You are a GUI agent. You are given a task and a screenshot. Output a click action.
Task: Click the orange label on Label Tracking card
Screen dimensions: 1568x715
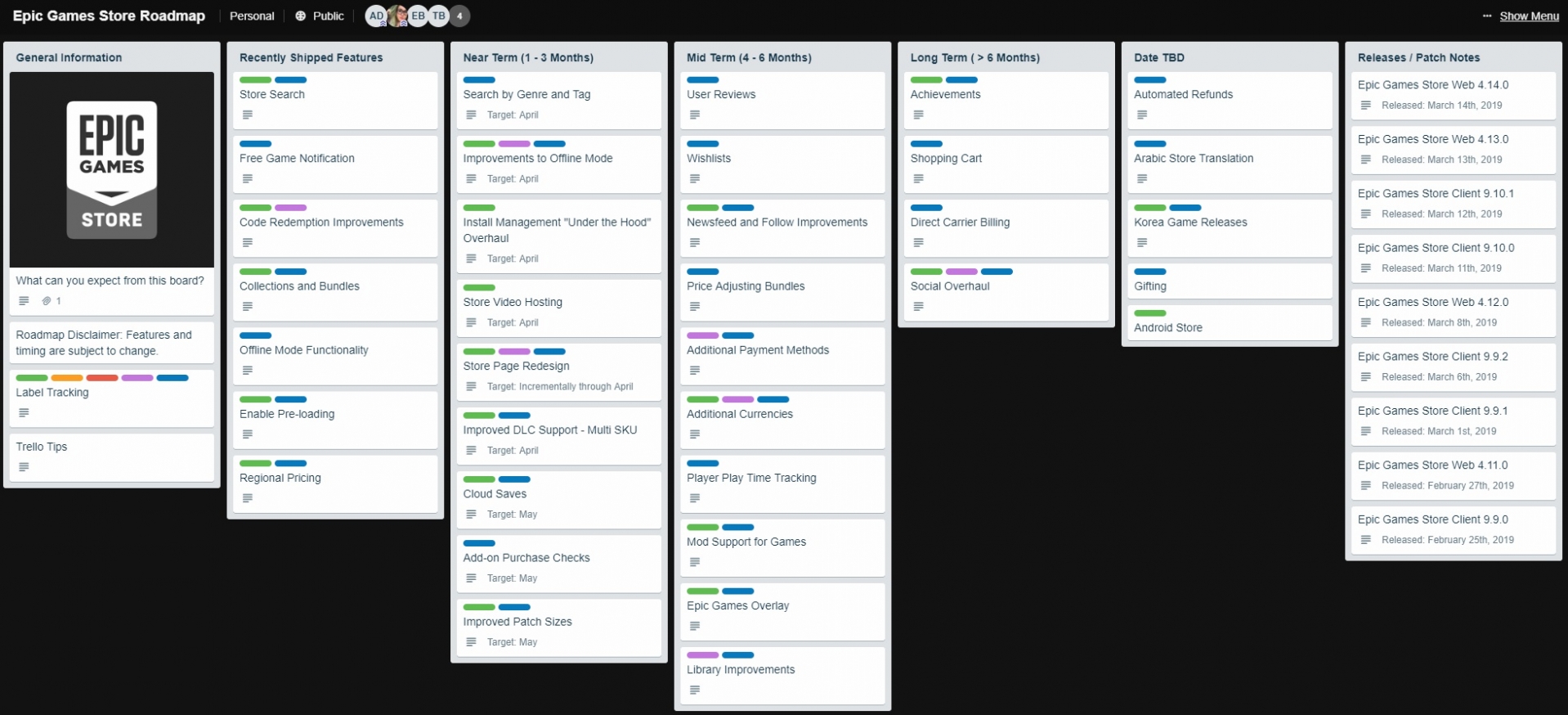tap(67, 377)
